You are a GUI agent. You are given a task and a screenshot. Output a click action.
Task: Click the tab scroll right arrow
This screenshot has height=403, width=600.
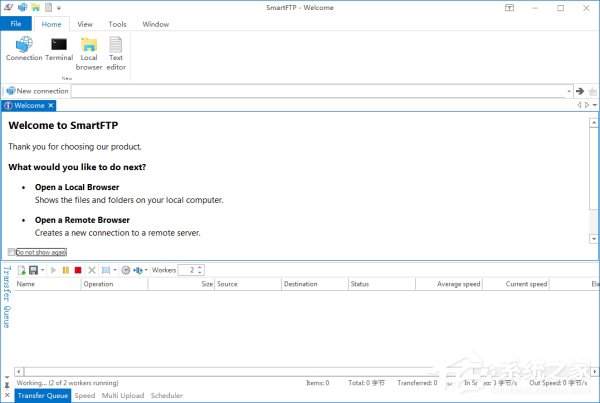[587, 104]
